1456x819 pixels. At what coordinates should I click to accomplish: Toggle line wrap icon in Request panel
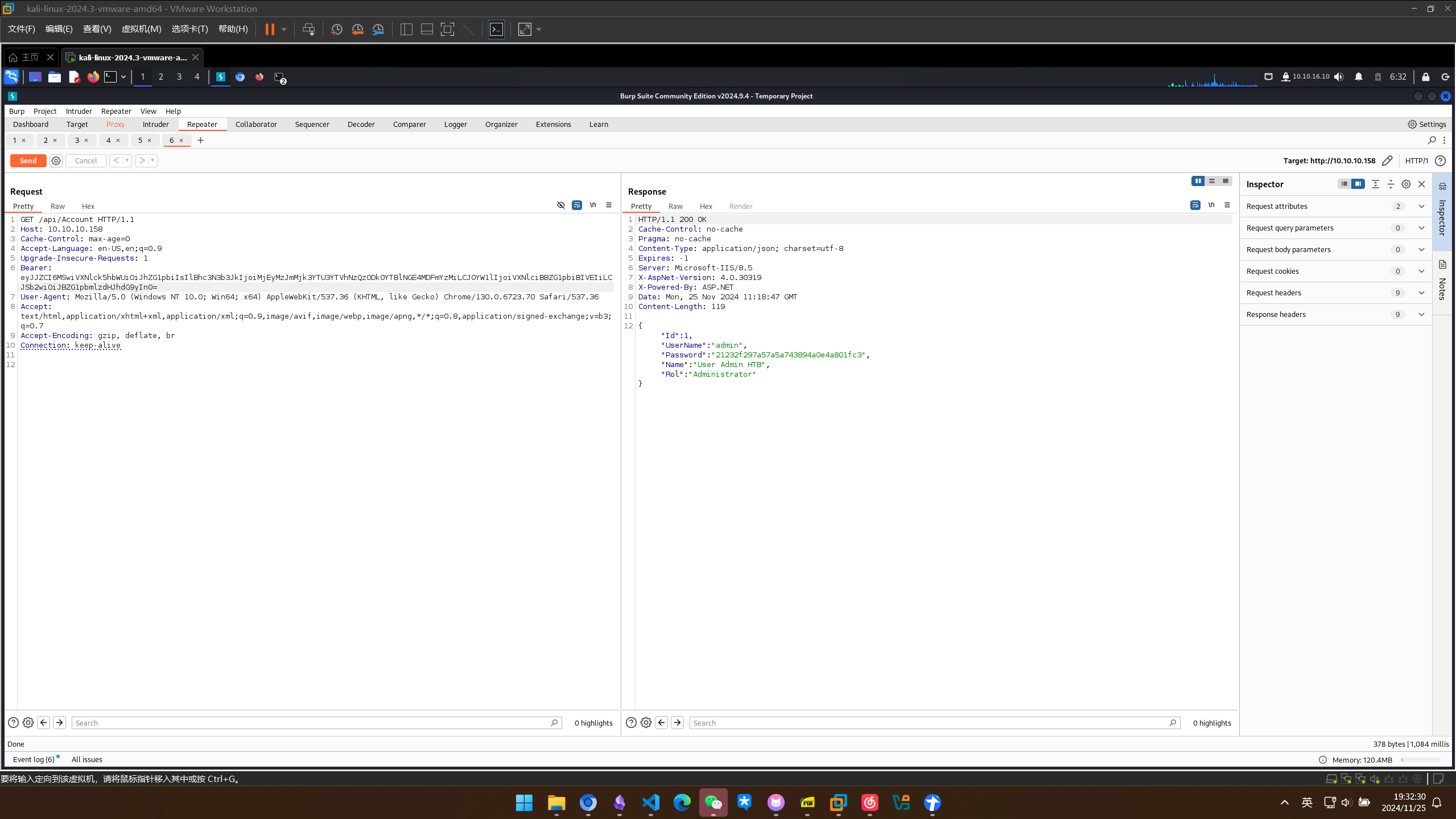coord(576,205)
